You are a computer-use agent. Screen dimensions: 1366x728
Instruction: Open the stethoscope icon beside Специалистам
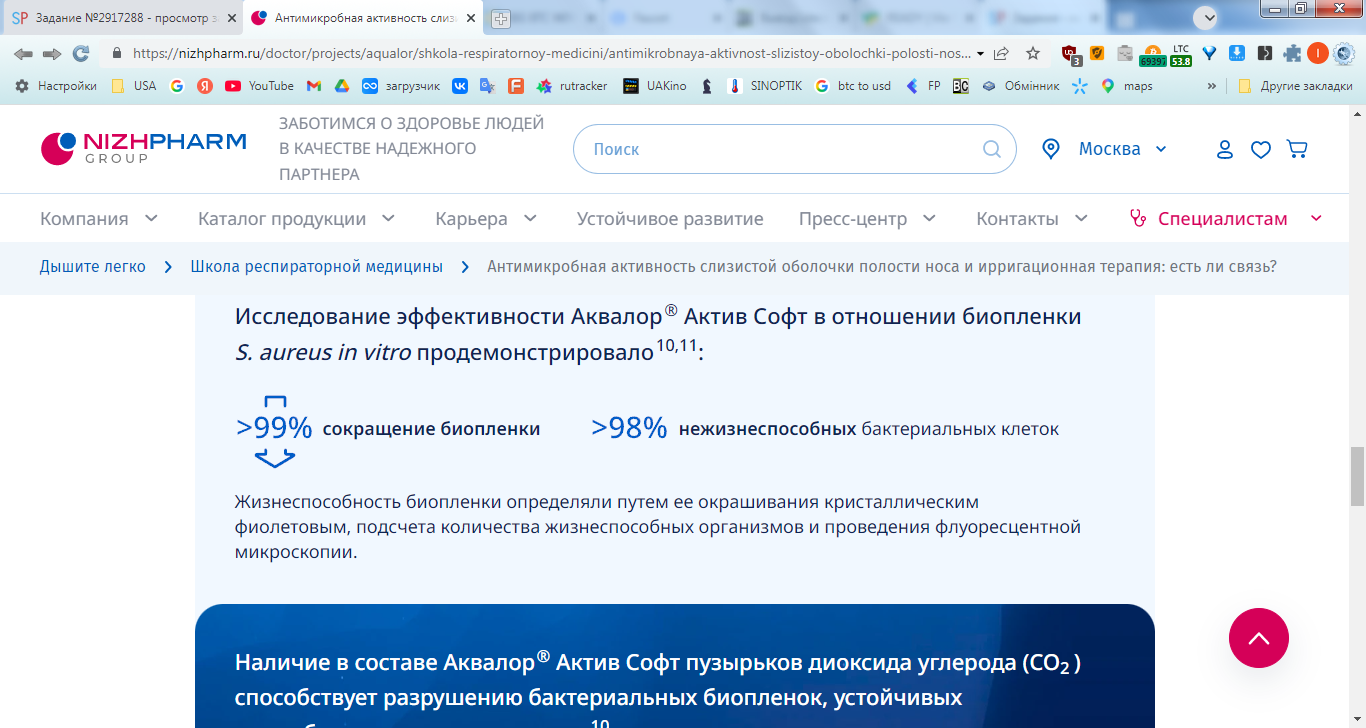[1137, 218]
